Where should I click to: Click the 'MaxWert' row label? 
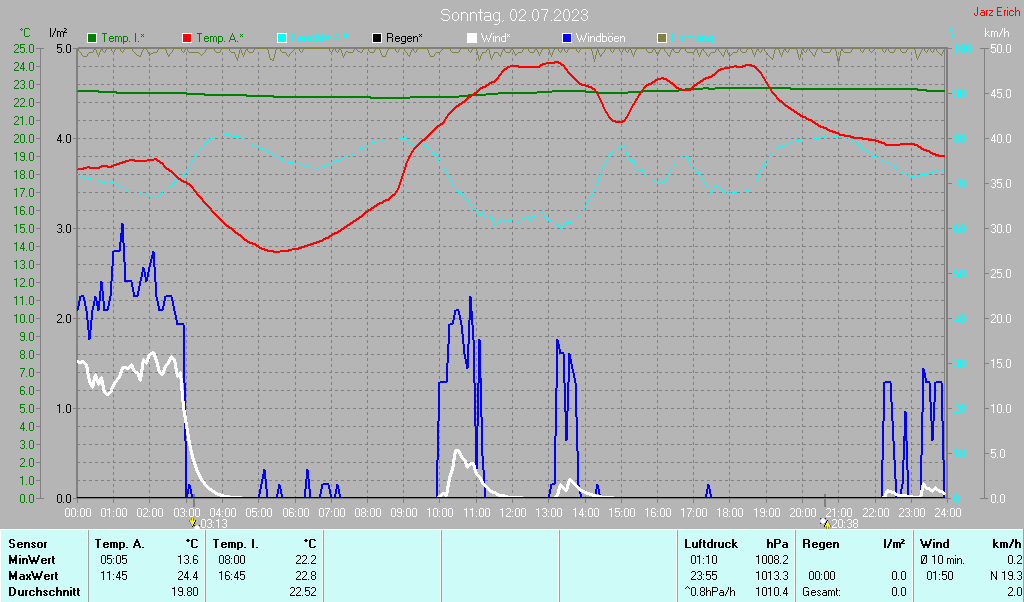pos(33,577)
